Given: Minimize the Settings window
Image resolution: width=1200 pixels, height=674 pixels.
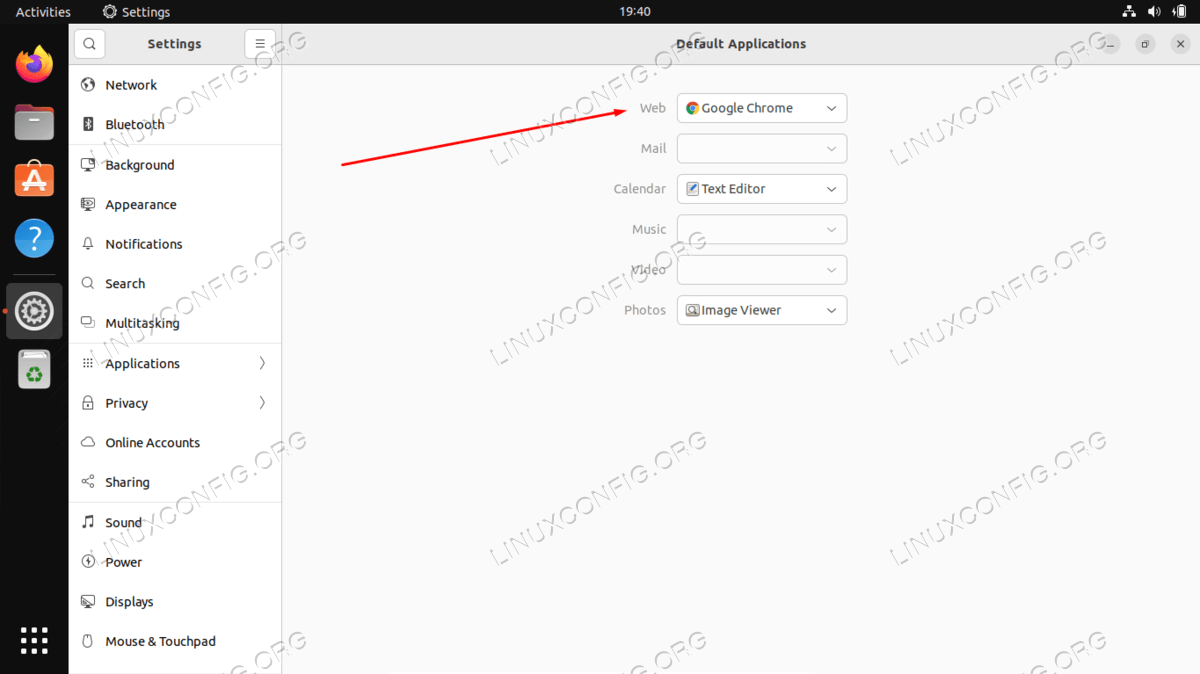Looking at the screenshot, I should pos(1112,44).
